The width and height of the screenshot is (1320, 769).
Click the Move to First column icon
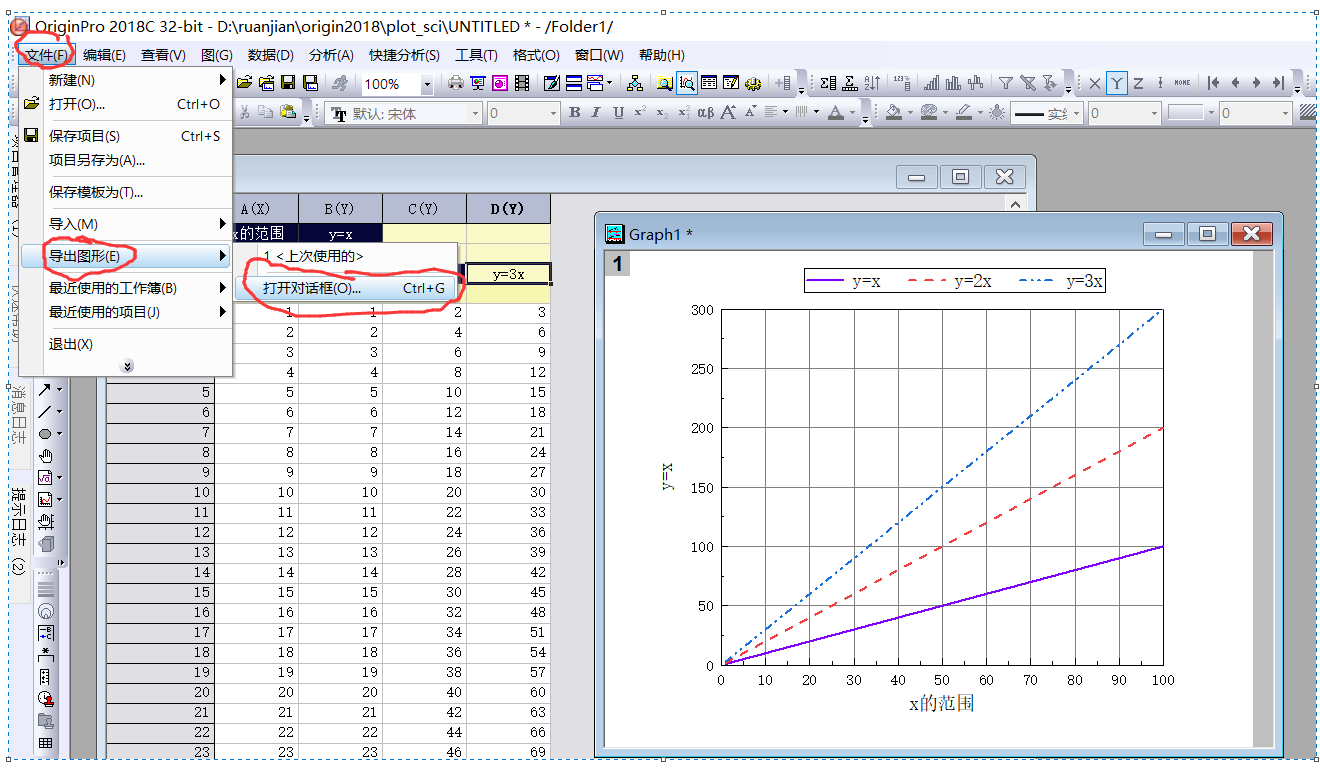[x=1213, y=83]
